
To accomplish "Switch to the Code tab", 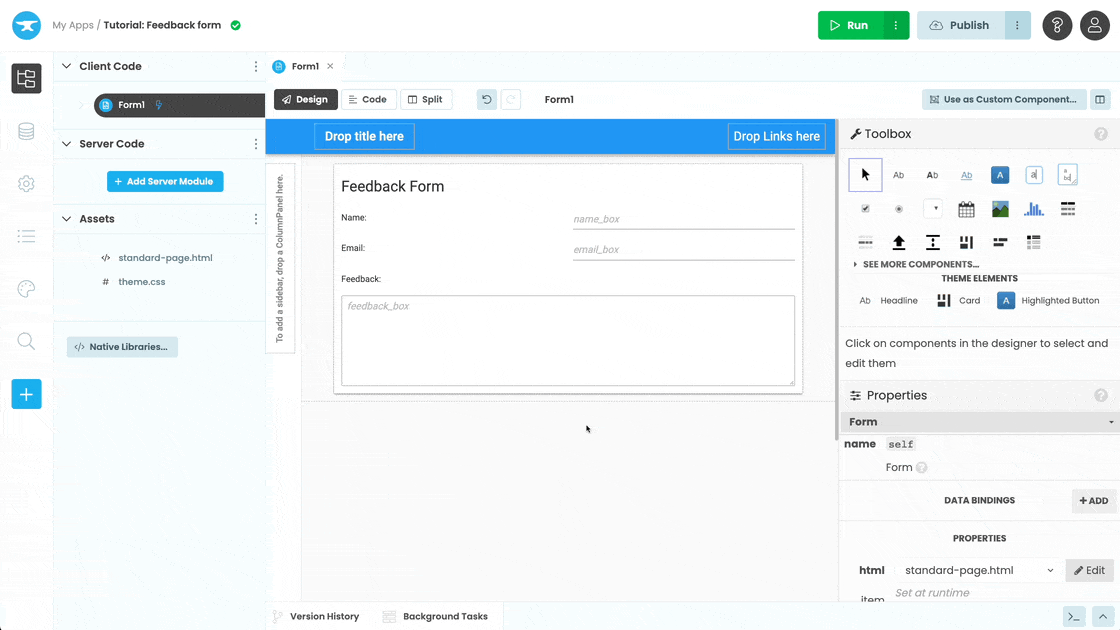I will [x=369, y=99].
